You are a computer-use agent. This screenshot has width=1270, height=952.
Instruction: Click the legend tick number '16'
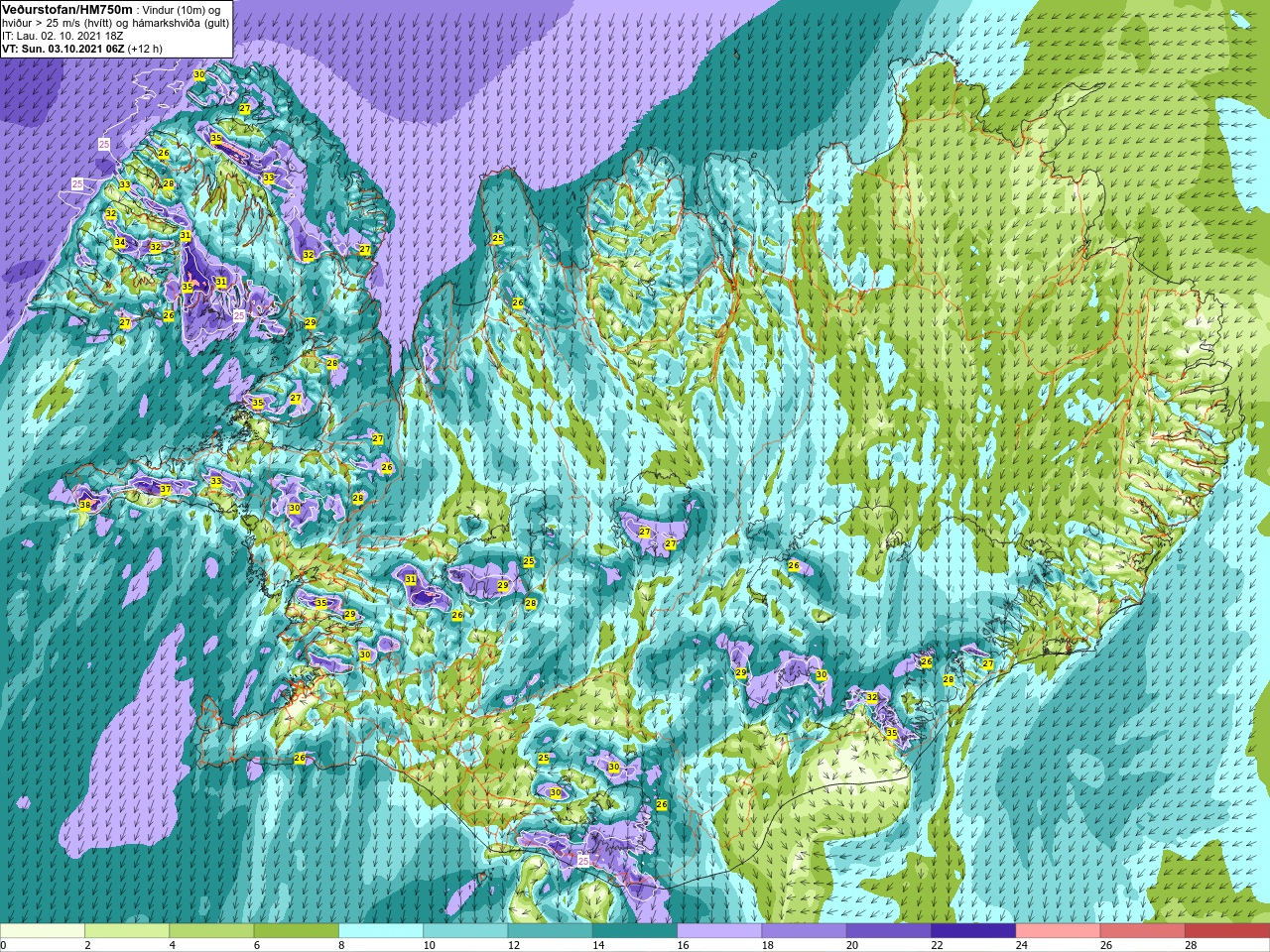point(683,945)
